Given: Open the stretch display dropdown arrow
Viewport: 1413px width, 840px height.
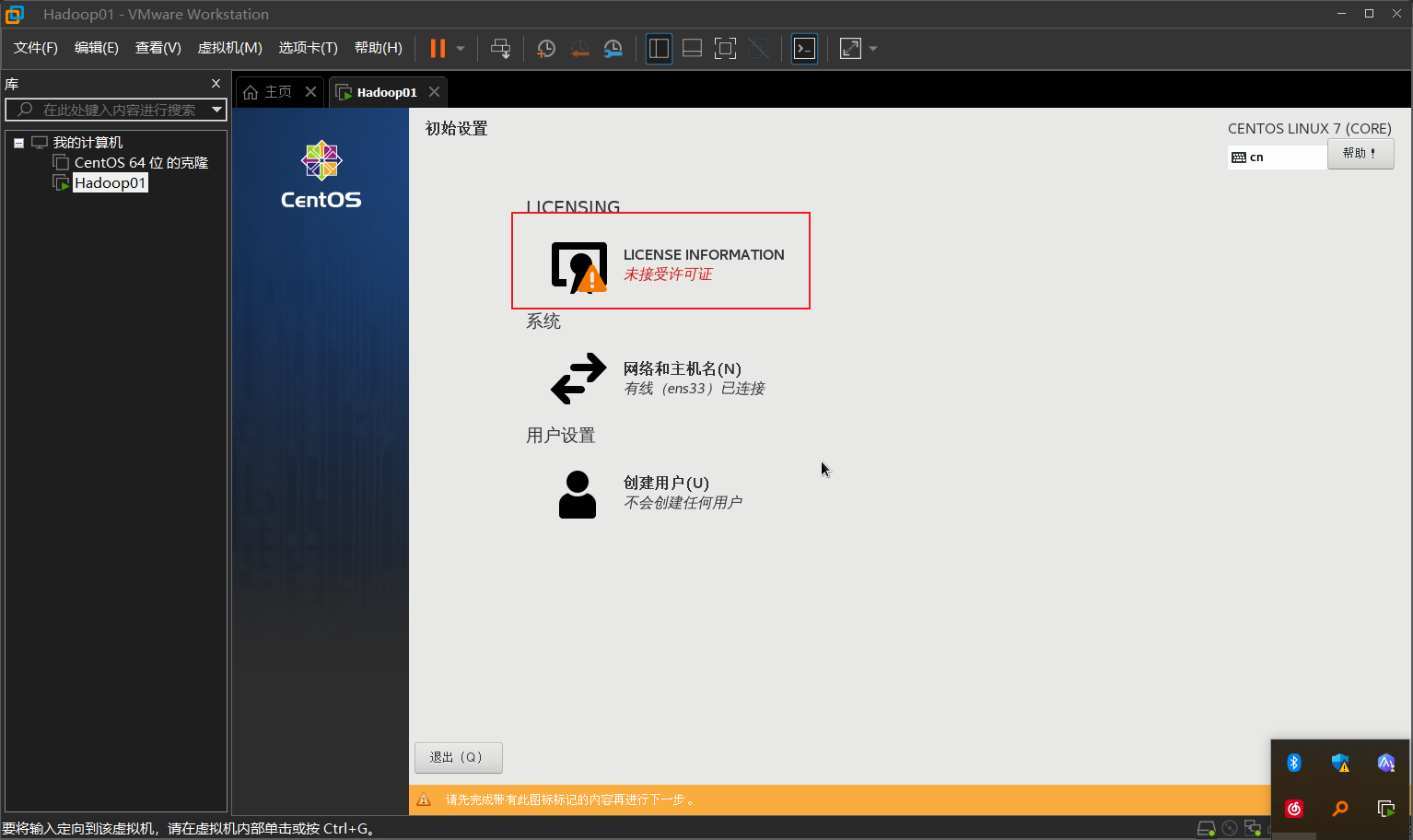Looking at the screenshot, I should [873, 49].
